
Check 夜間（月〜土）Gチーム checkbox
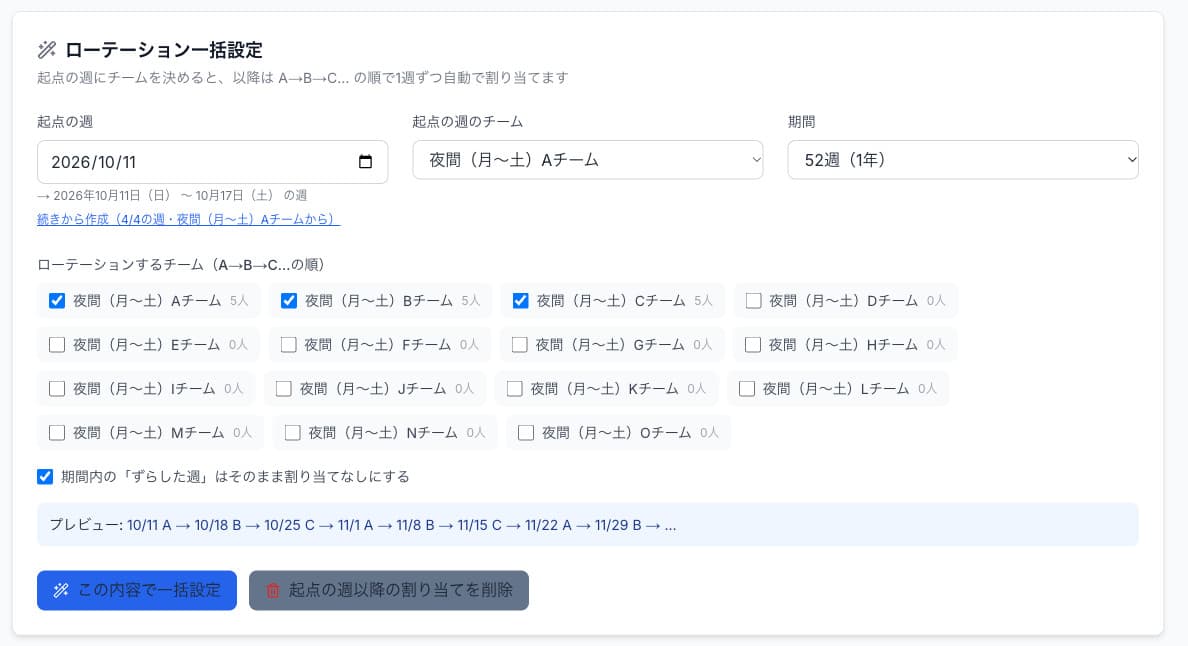[x=520, y=345]
